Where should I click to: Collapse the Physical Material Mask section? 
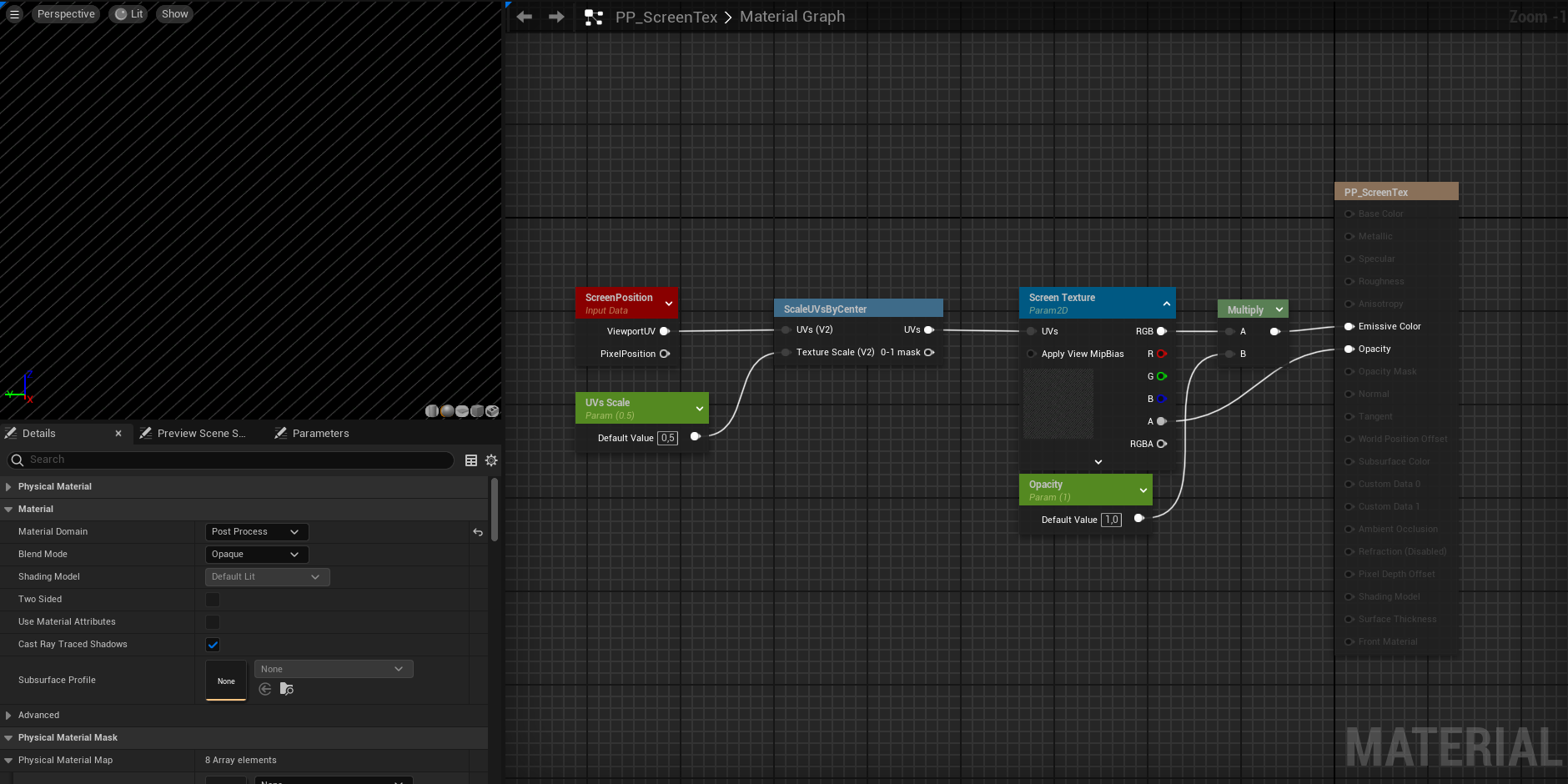pos(8,738)
